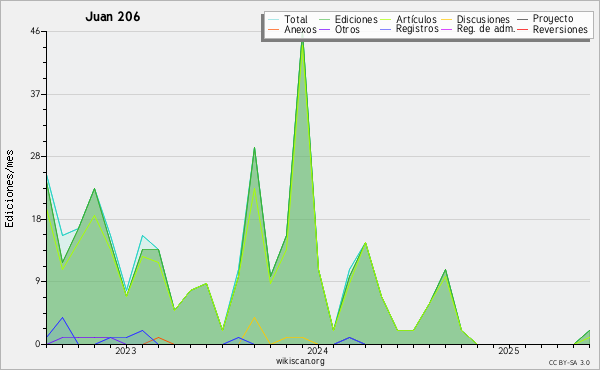Click the x-axis label 2023
Image resolution: width=600 pixels, height=370 pixels.
pos(126,351)
